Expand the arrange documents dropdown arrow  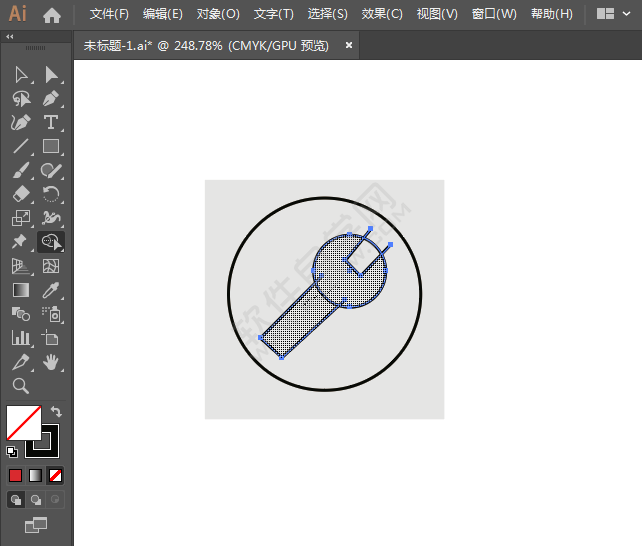coord(626,14)
